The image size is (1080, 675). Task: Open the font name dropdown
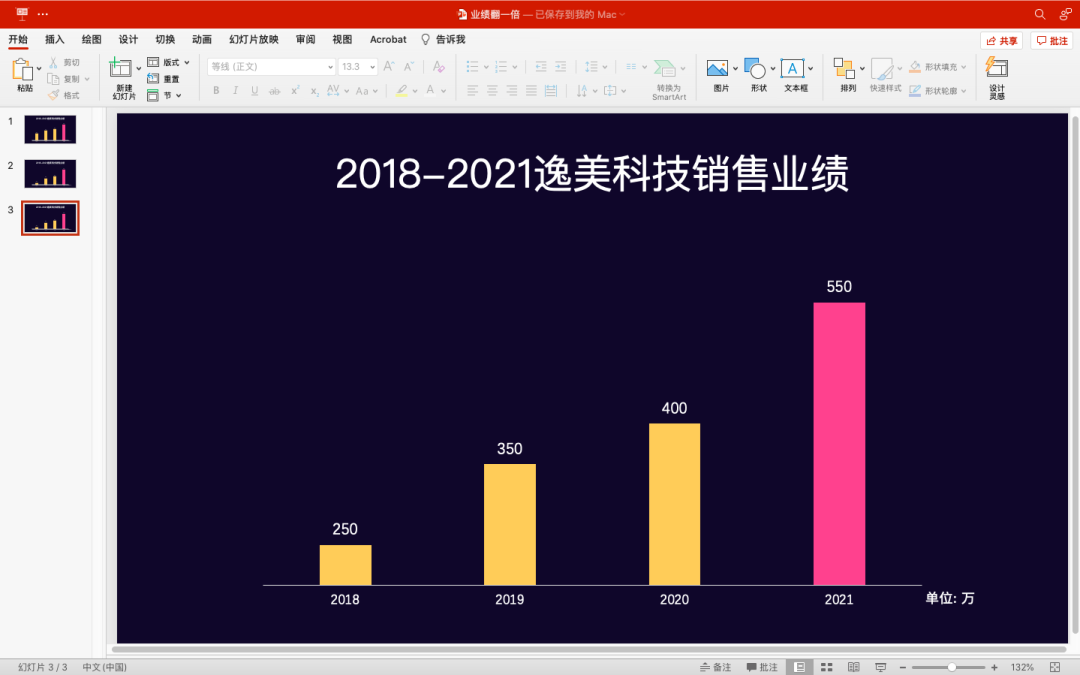tap(330, 66)
